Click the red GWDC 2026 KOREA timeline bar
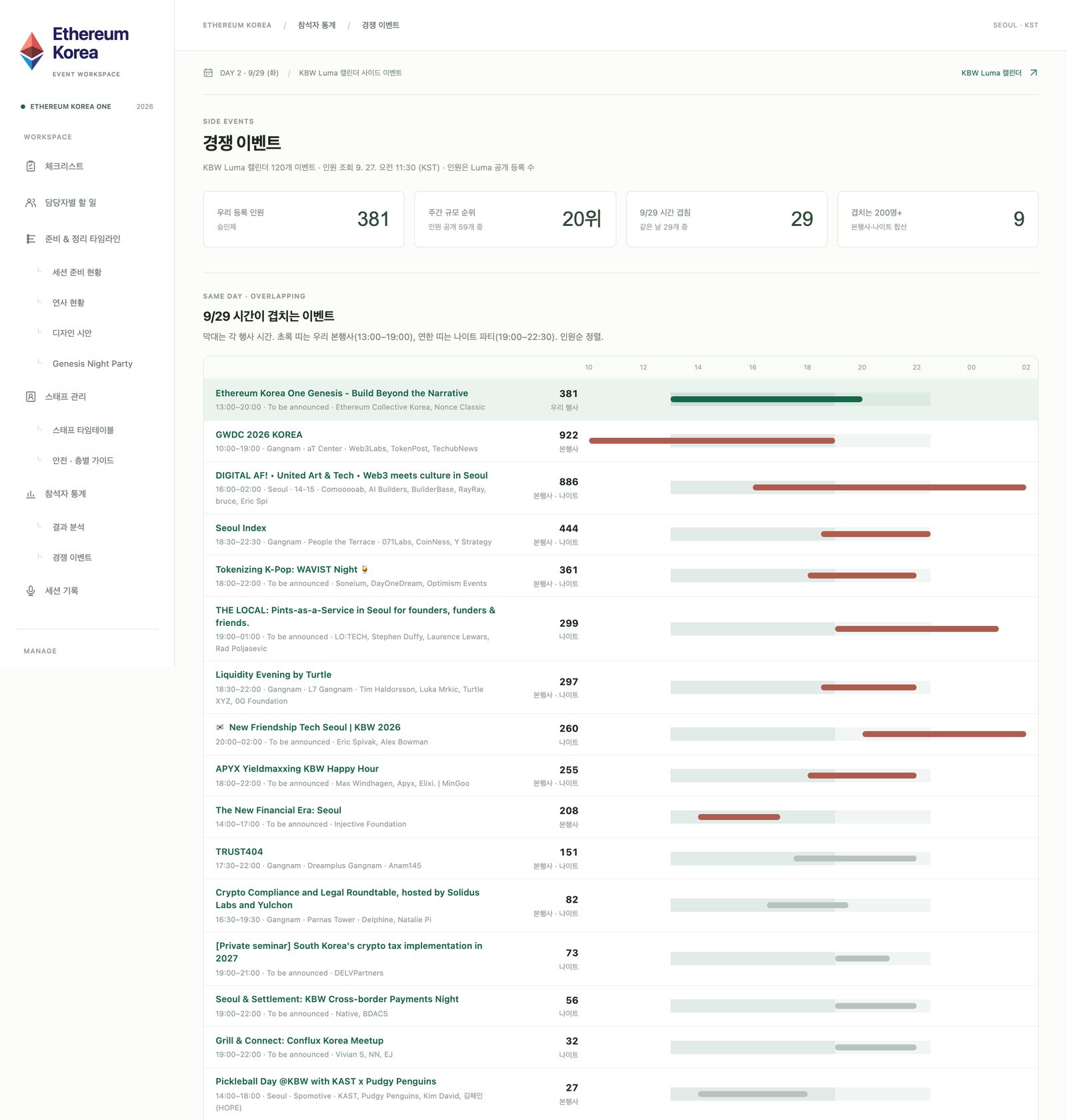1067x1120 pixels. (x=712, y=441)
